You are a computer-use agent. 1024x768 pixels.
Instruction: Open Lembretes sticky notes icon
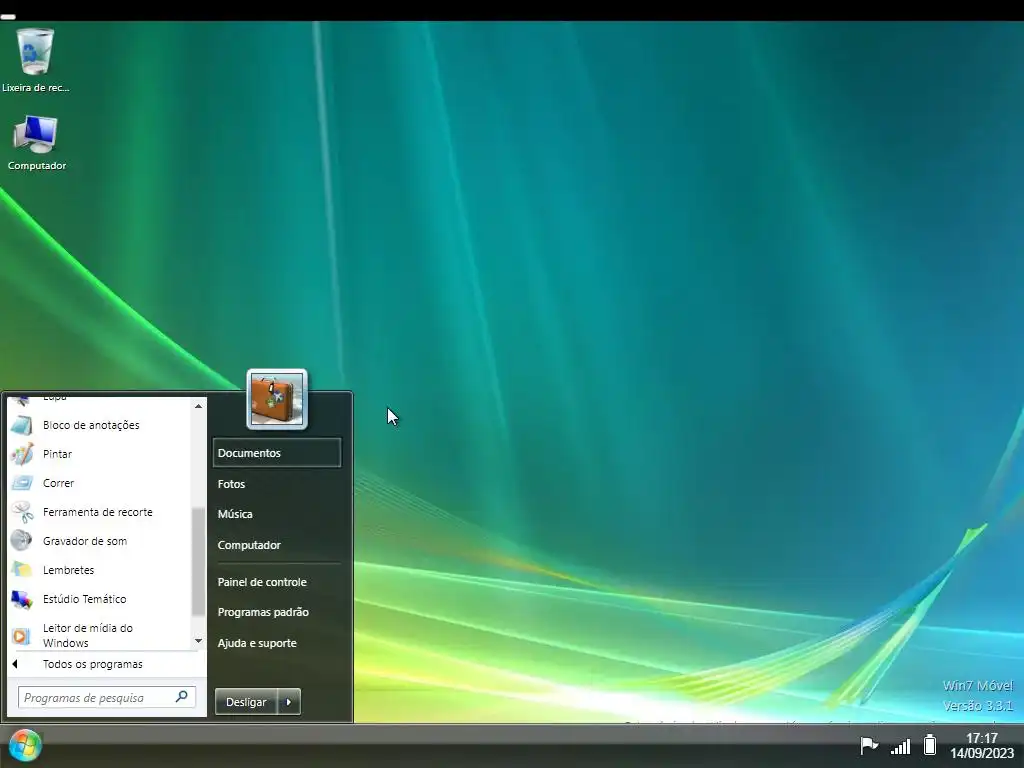[x=22, y=569]
